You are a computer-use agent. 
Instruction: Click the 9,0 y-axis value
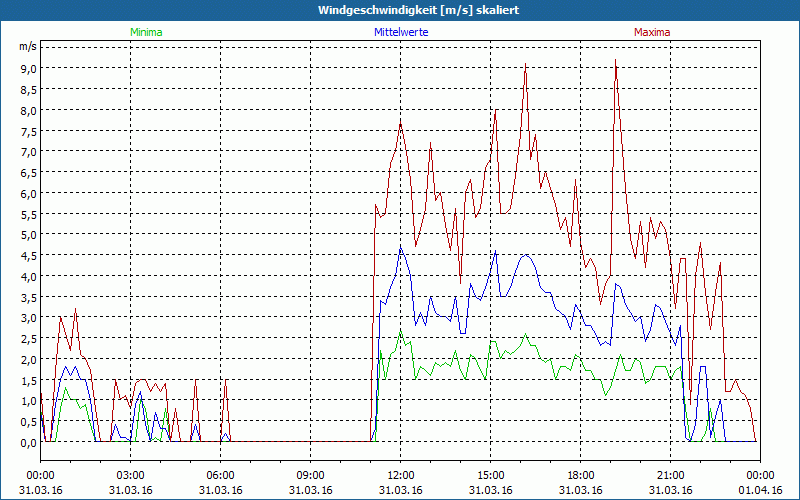[x=29, y=68]
